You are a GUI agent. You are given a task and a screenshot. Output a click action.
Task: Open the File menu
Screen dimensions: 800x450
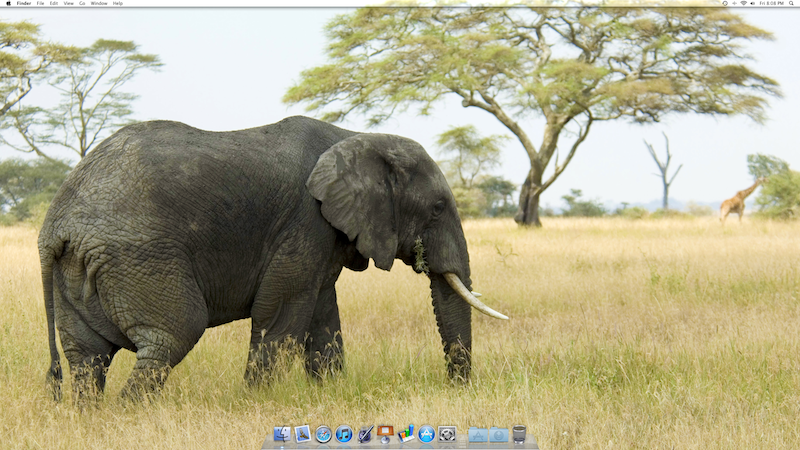point(40,3)
